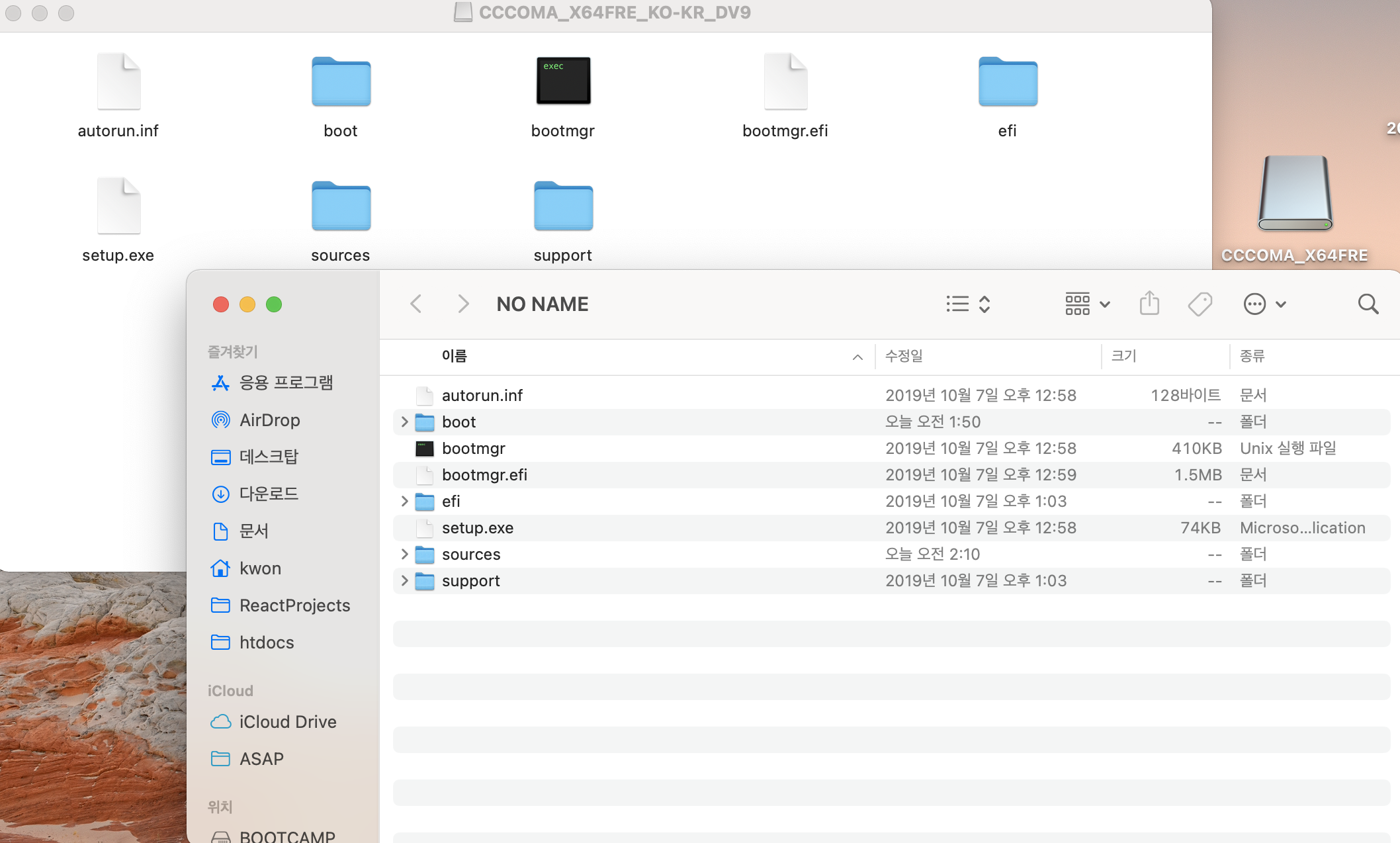Click the Tags toolbar icon

pyautogui.click(x=1200, y=304)
